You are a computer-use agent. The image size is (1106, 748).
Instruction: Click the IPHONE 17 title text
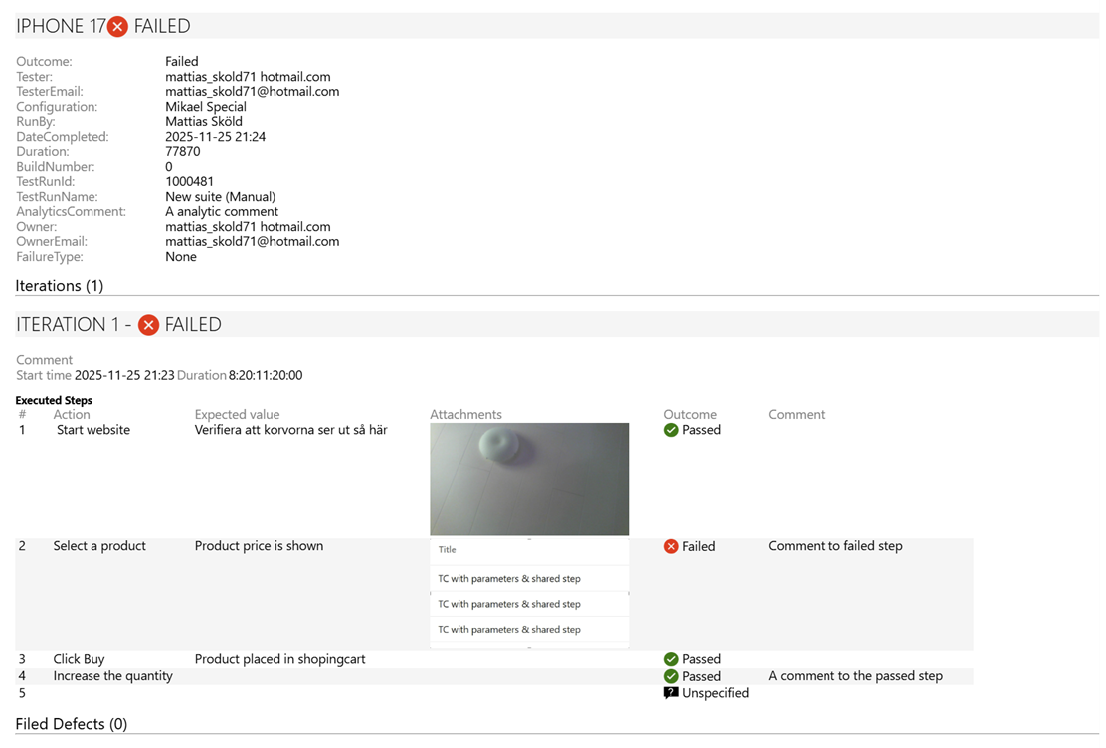click(61, 26)
